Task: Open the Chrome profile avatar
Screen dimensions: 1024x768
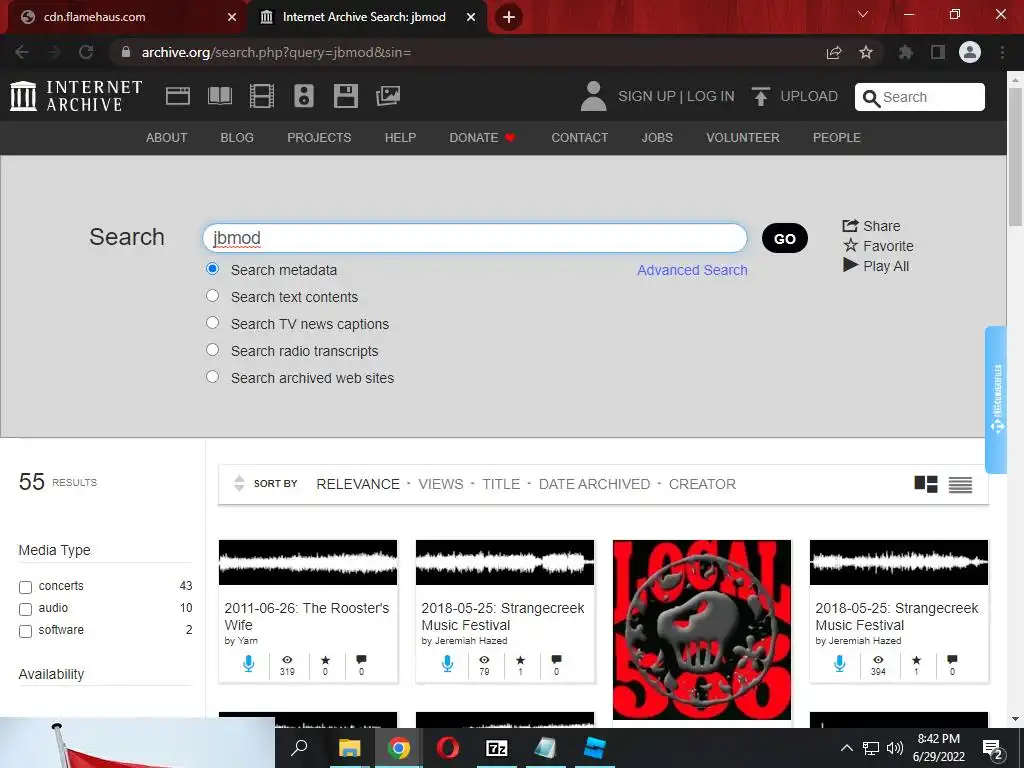Action: 970,52
